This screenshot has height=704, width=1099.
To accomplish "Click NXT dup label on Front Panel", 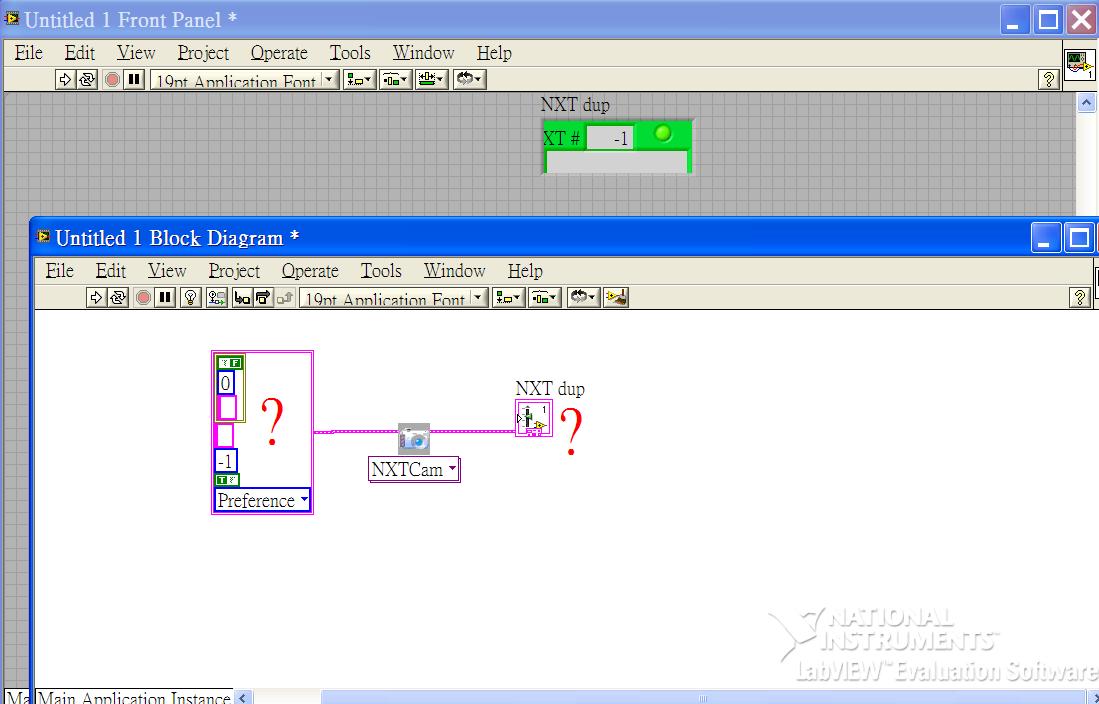I will click(x=575, y=105).
